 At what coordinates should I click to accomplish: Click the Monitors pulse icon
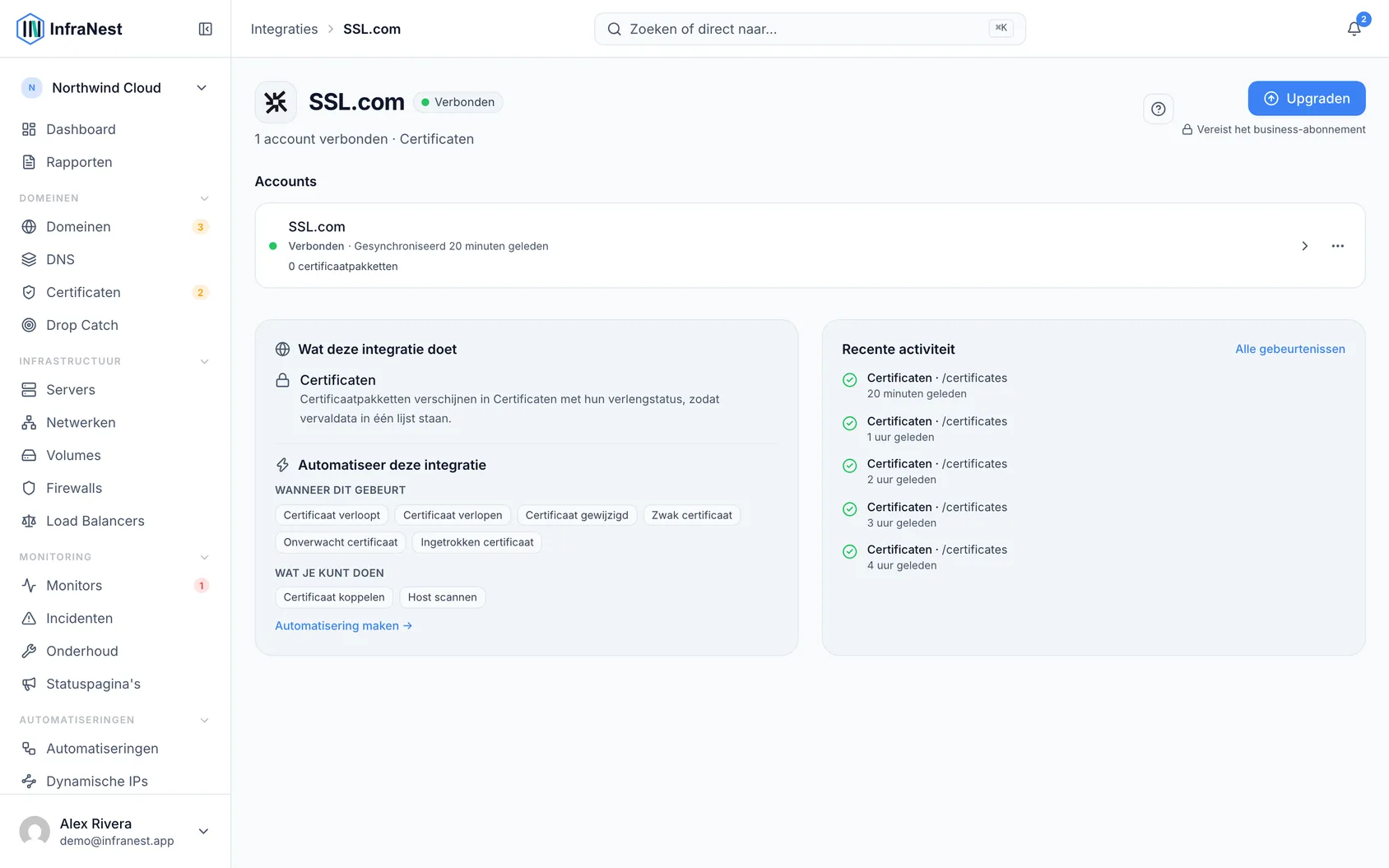point(29,585)
